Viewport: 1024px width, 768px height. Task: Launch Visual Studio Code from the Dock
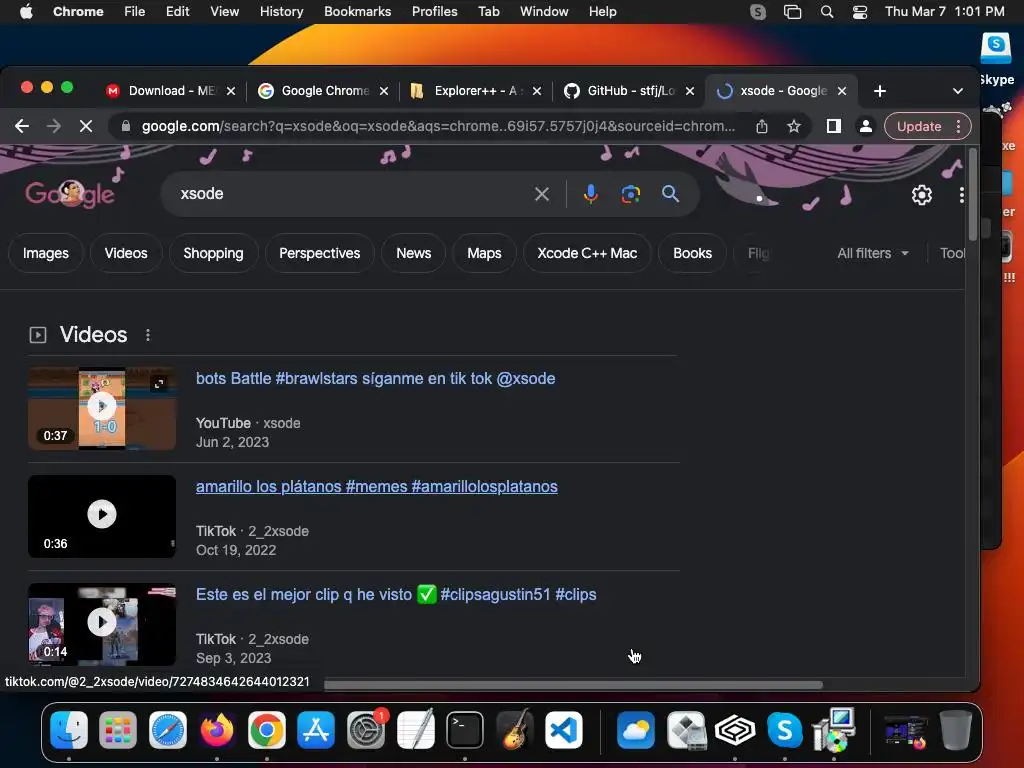pos(564,729)
